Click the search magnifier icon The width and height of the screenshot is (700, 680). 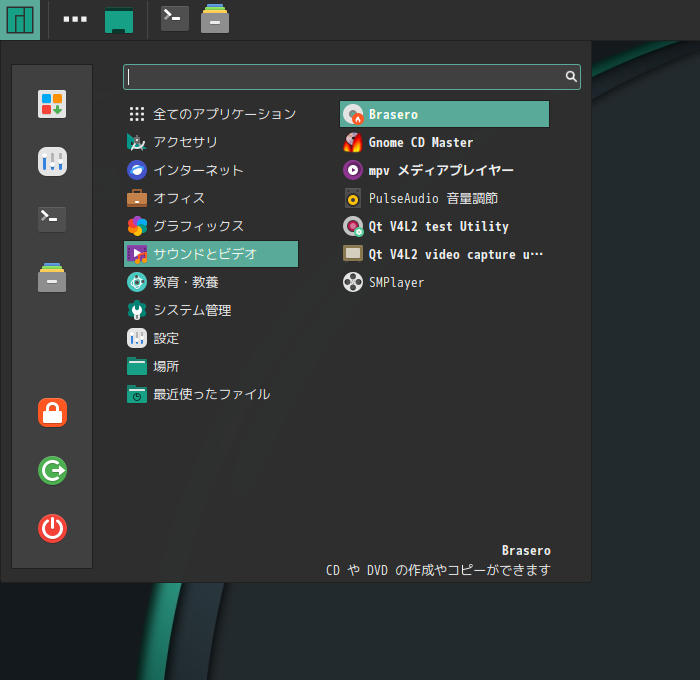571,76
